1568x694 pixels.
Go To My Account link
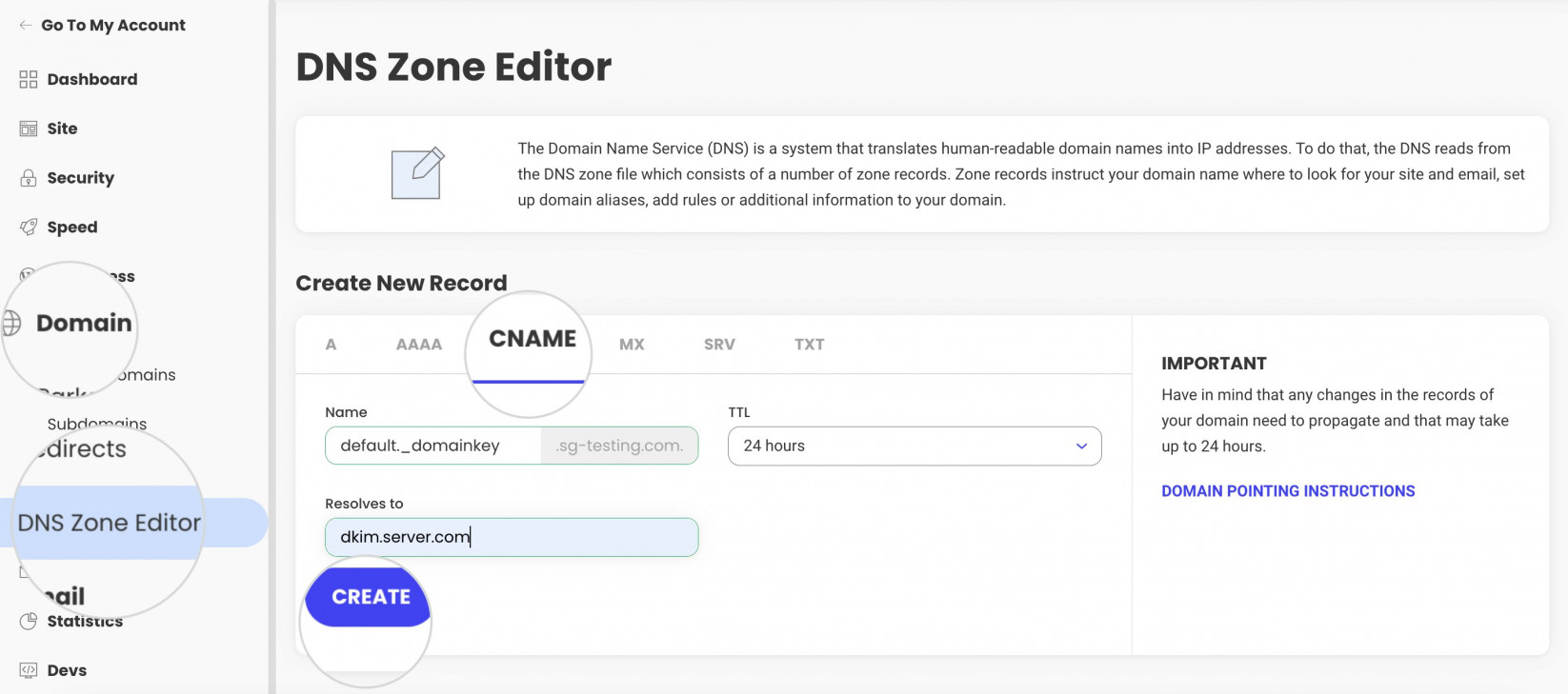pos(113,26)
